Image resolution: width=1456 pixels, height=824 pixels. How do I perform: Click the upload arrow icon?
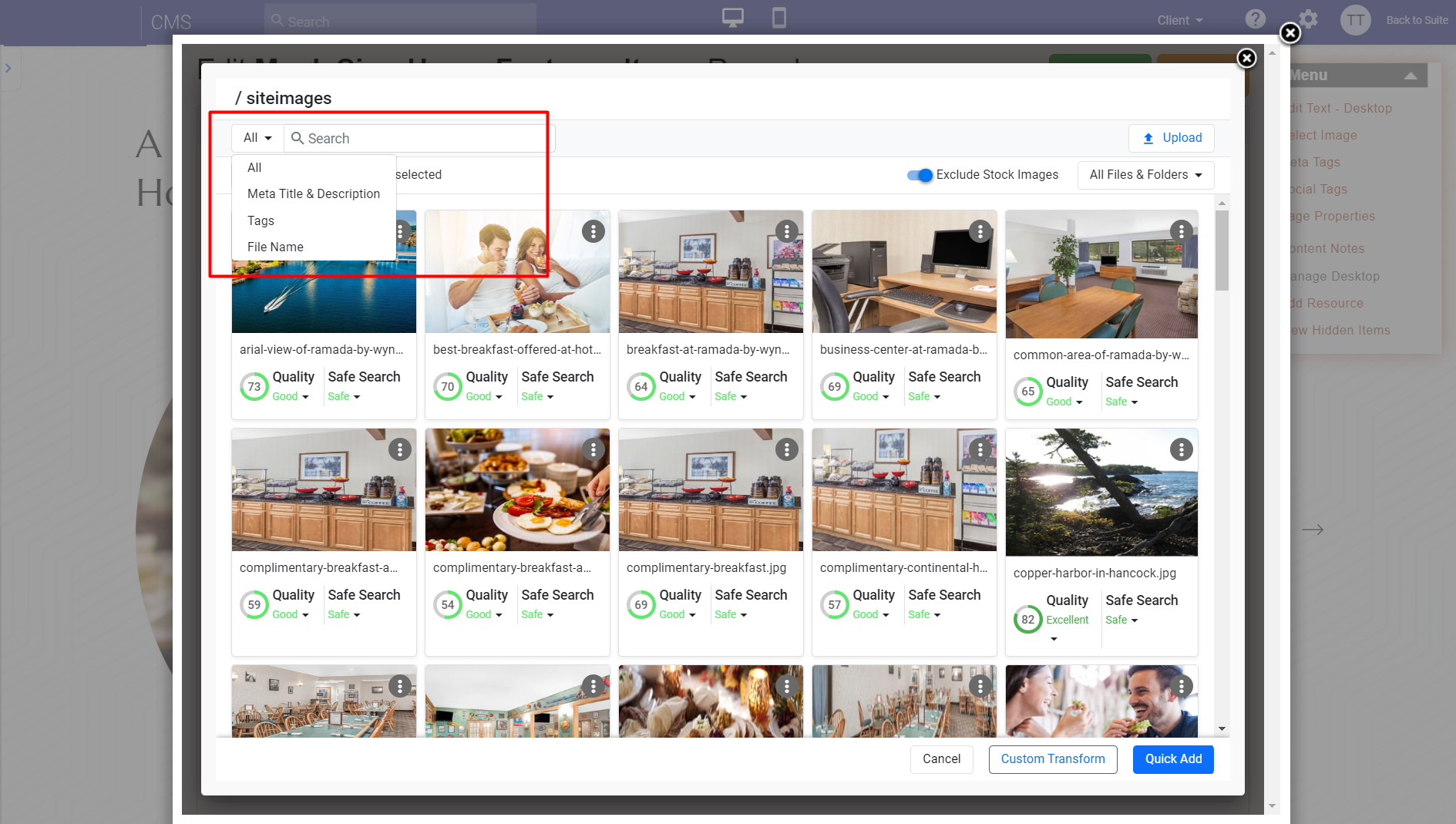point(1148,138)
